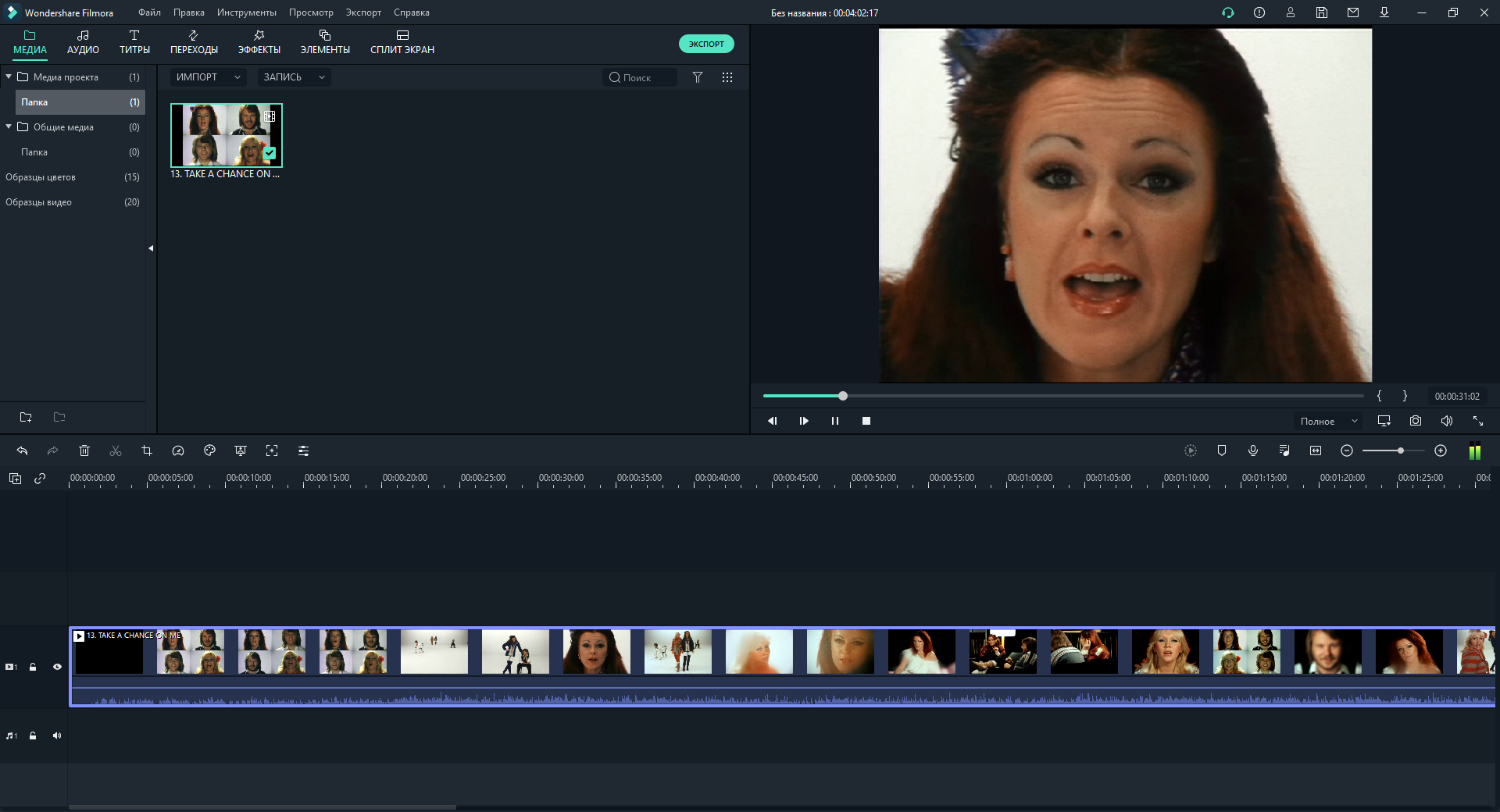Click the timeline zoom slider handle
Screen dimensions: 1500x812
tap(1401, 451)
